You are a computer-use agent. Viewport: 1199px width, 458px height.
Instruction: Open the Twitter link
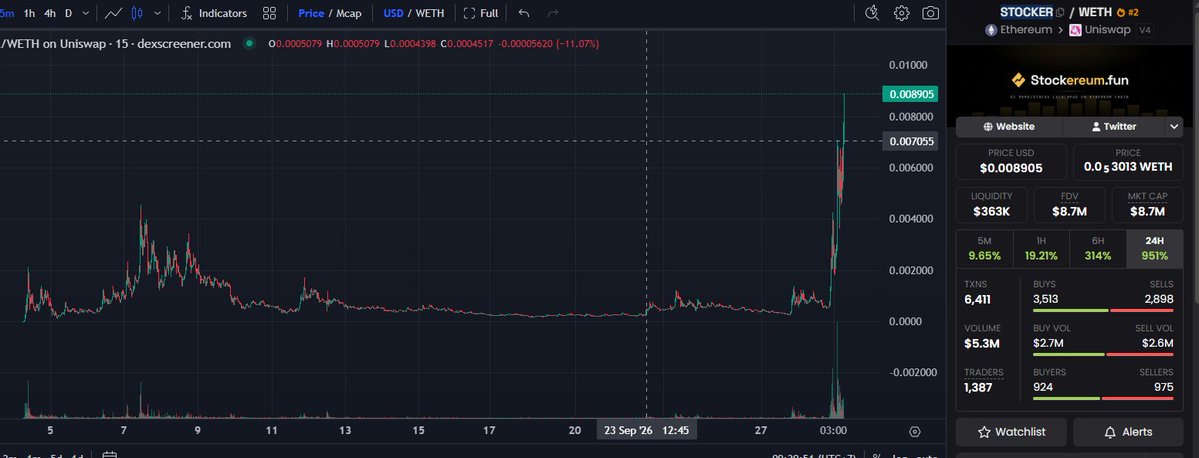coord(1113,126)
